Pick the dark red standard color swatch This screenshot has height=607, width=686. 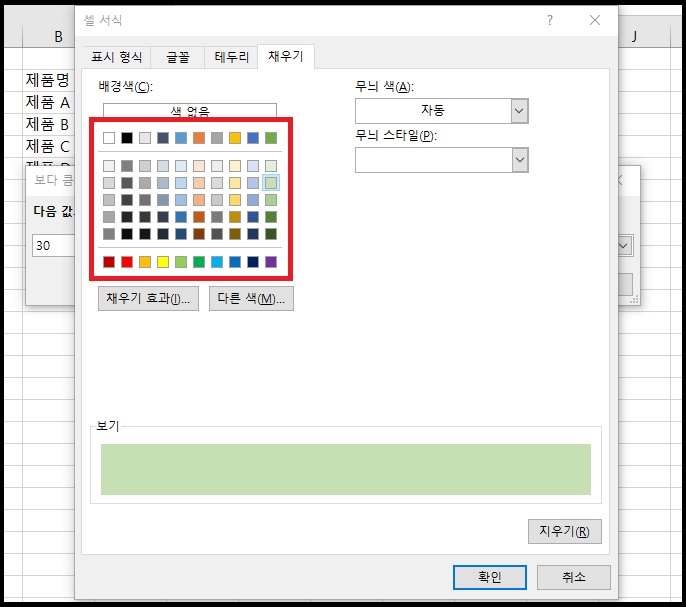coord(109,262)
